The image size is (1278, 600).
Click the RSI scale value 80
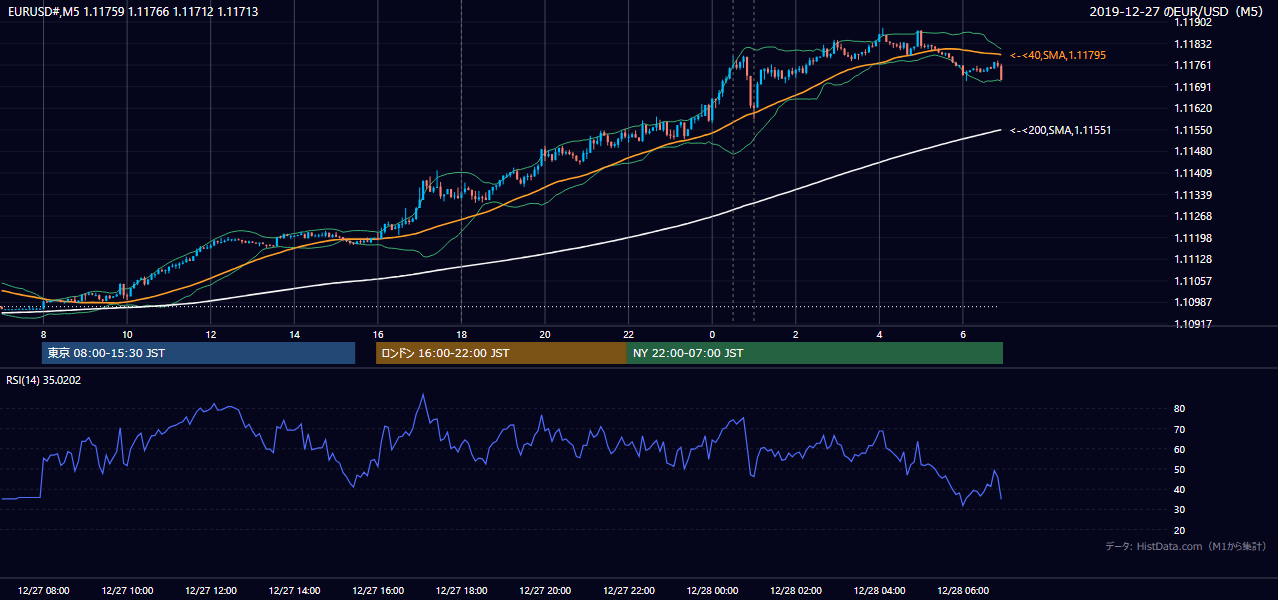(1180, 409)
